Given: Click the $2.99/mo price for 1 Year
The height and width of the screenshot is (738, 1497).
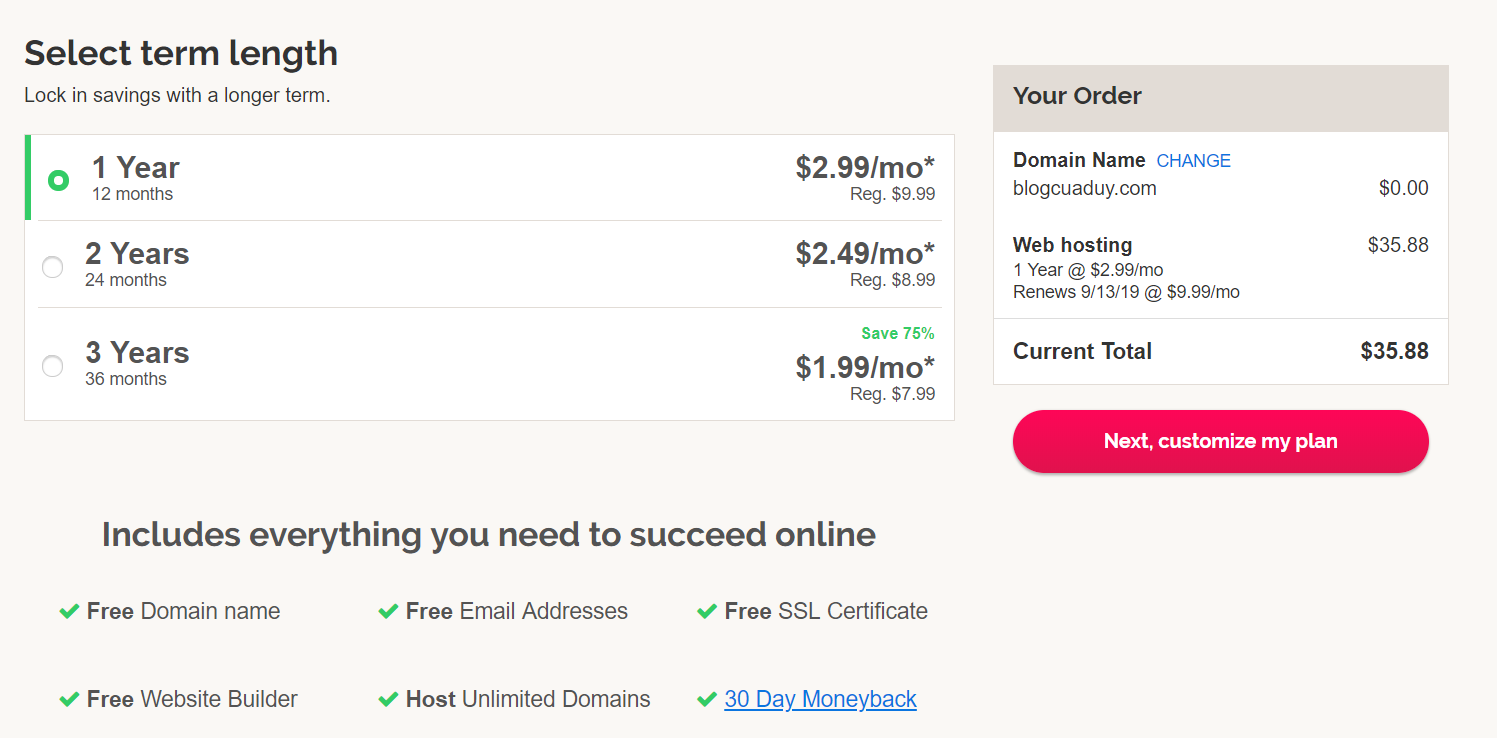Looking at the screenshot, I should (865, 167).
